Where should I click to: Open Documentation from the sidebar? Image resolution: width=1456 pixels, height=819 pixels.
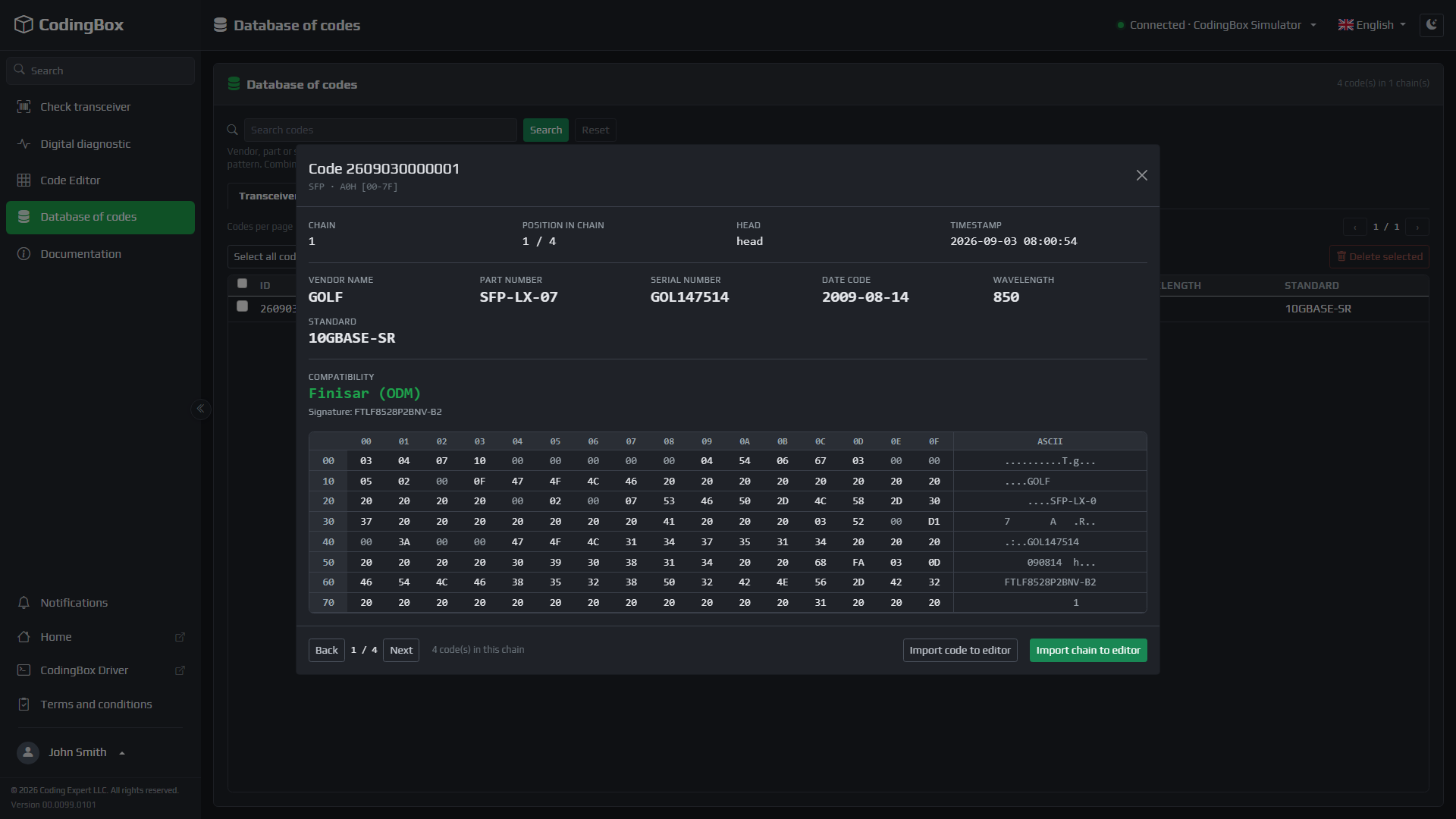click(100, 254)
